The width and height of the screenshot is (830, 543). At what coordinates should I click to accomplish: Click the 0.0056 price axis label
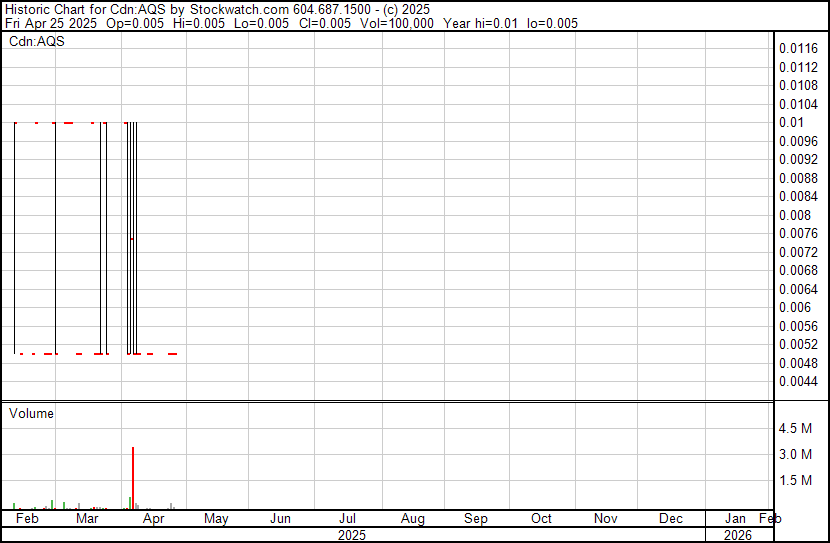[798, 326]
